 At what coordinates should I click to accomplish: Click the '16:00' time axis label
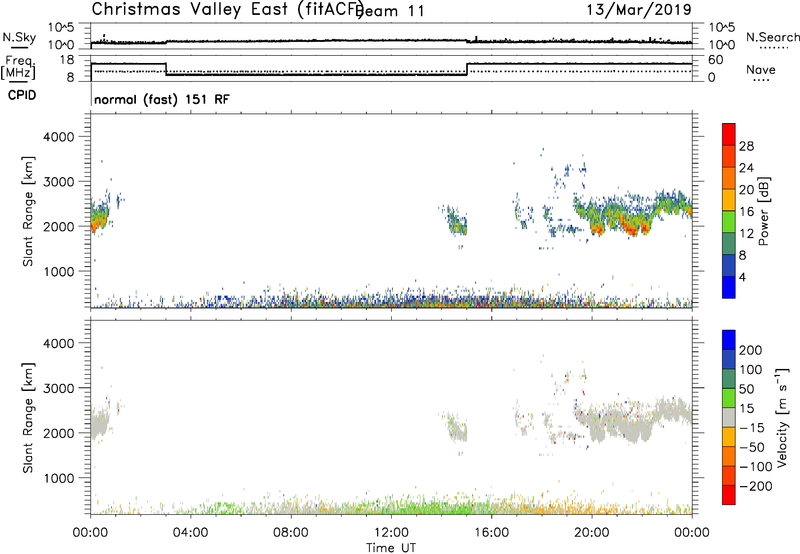coord(491,533)
